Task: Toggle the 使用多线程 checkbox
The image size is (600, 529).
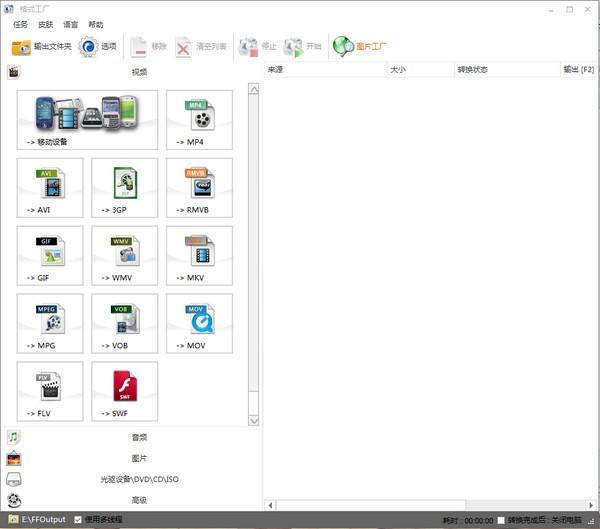Action: tap(78, 520)
